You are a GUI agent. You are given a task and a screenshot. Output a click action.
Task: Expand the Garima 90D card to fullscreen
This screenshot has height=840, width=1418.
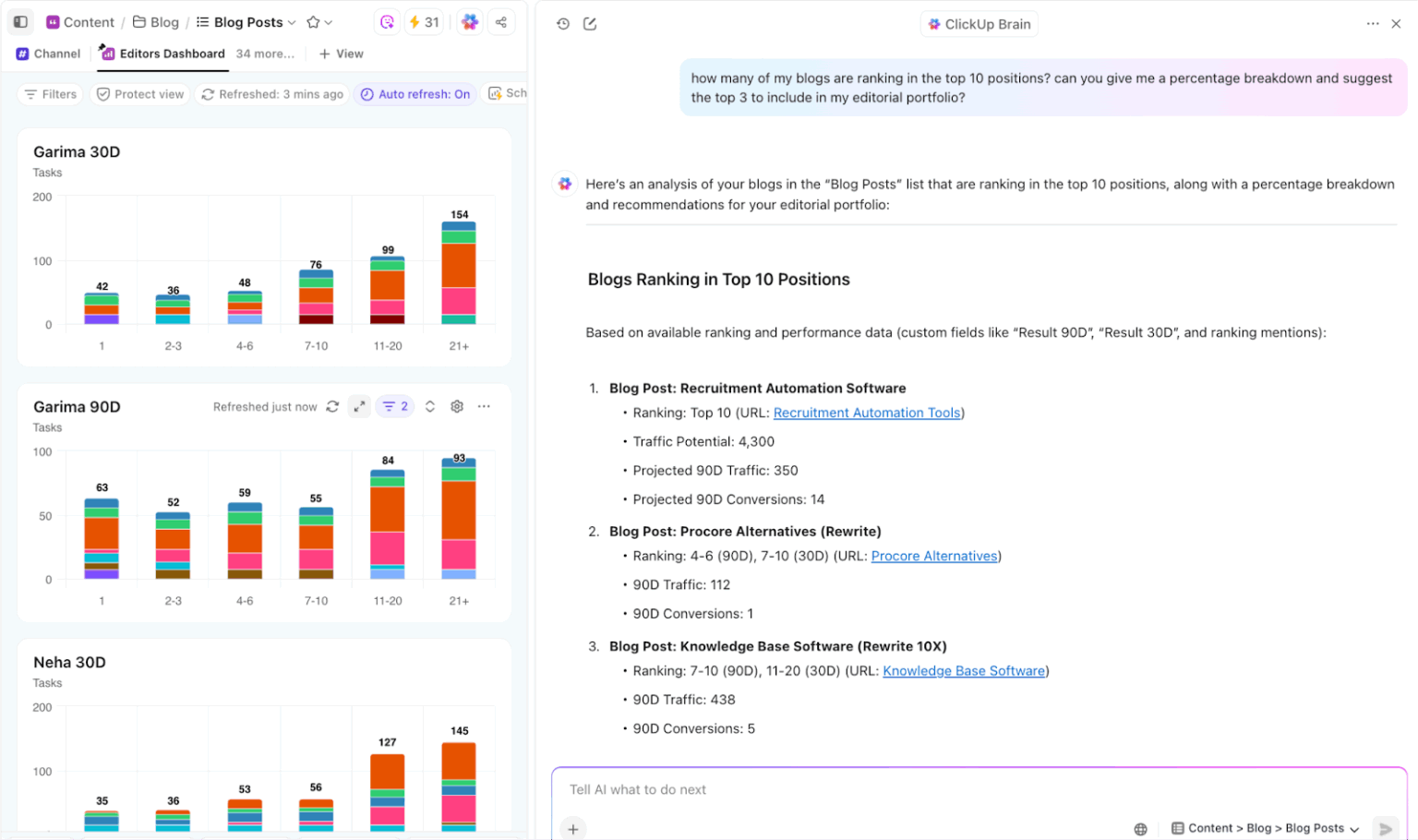tap(359, 406)
